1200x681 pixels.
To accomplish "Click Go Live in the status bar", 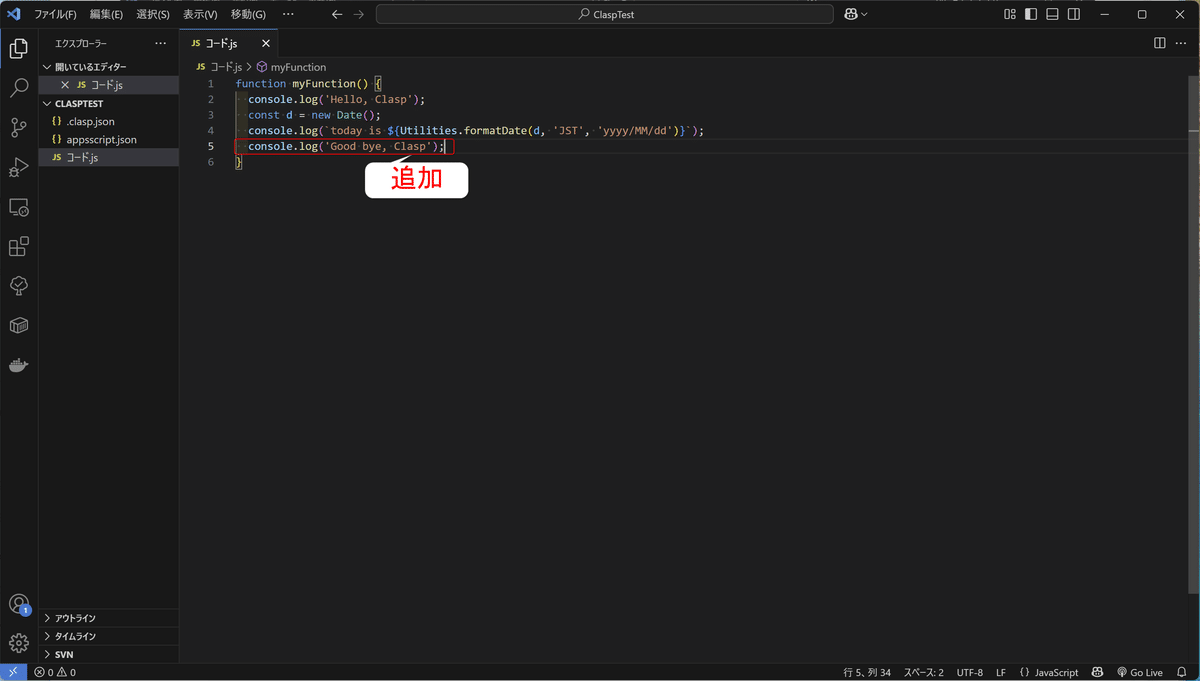I will point(1140,672).
